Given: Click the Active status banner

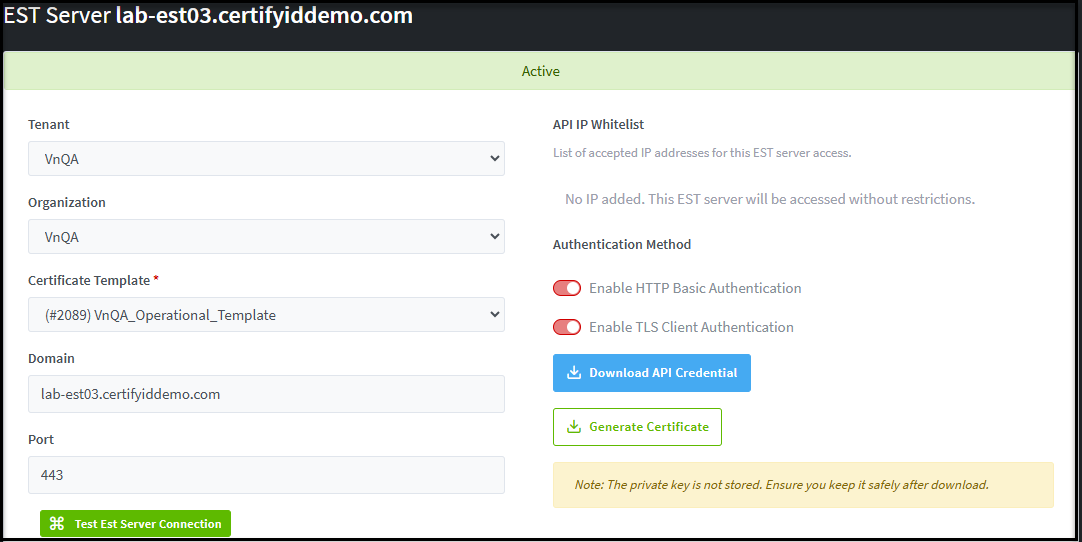Looking at the screenshot, I should point(541,71).
